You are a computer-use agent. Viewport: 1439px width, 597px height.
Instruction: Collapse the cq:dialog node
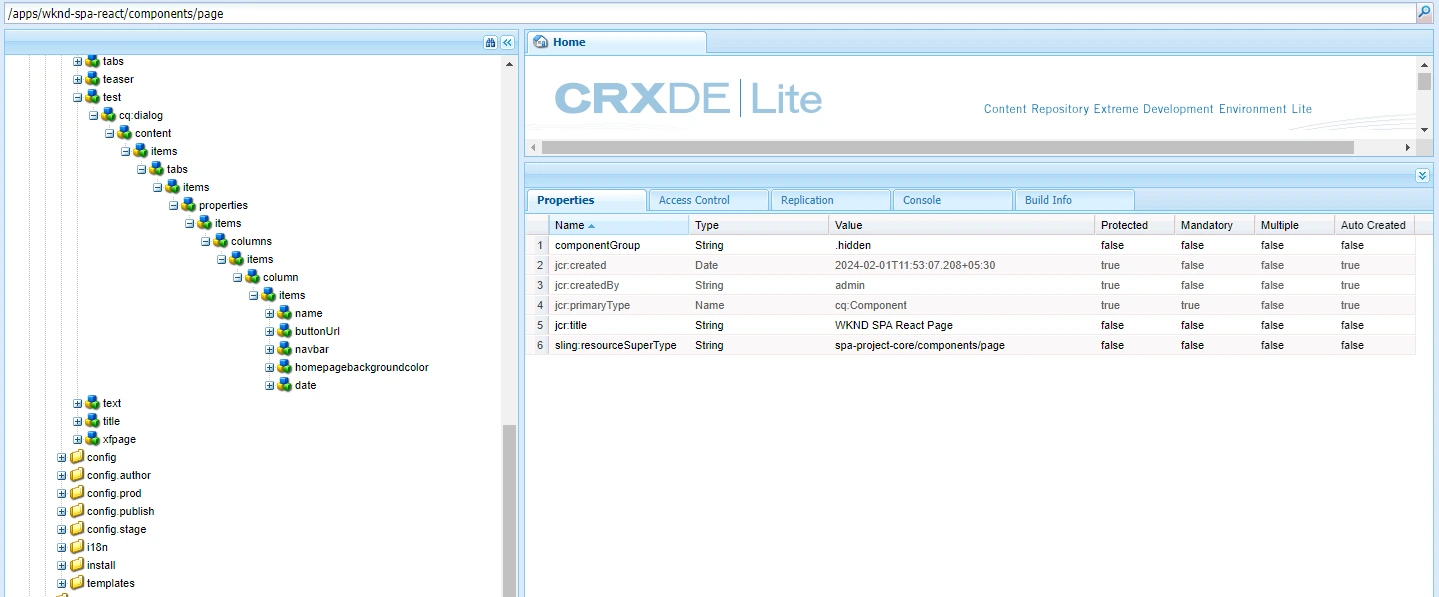94,115
